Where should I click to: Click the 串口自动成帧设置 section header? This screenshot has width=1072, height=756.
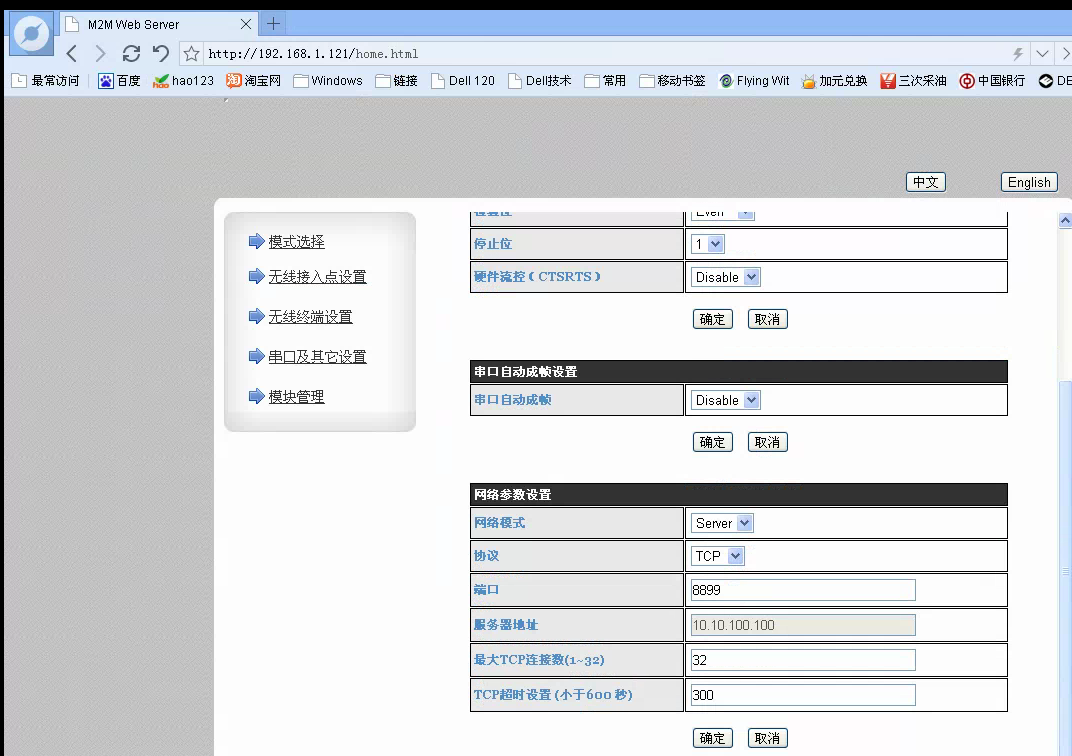click(x=738, y=371)
